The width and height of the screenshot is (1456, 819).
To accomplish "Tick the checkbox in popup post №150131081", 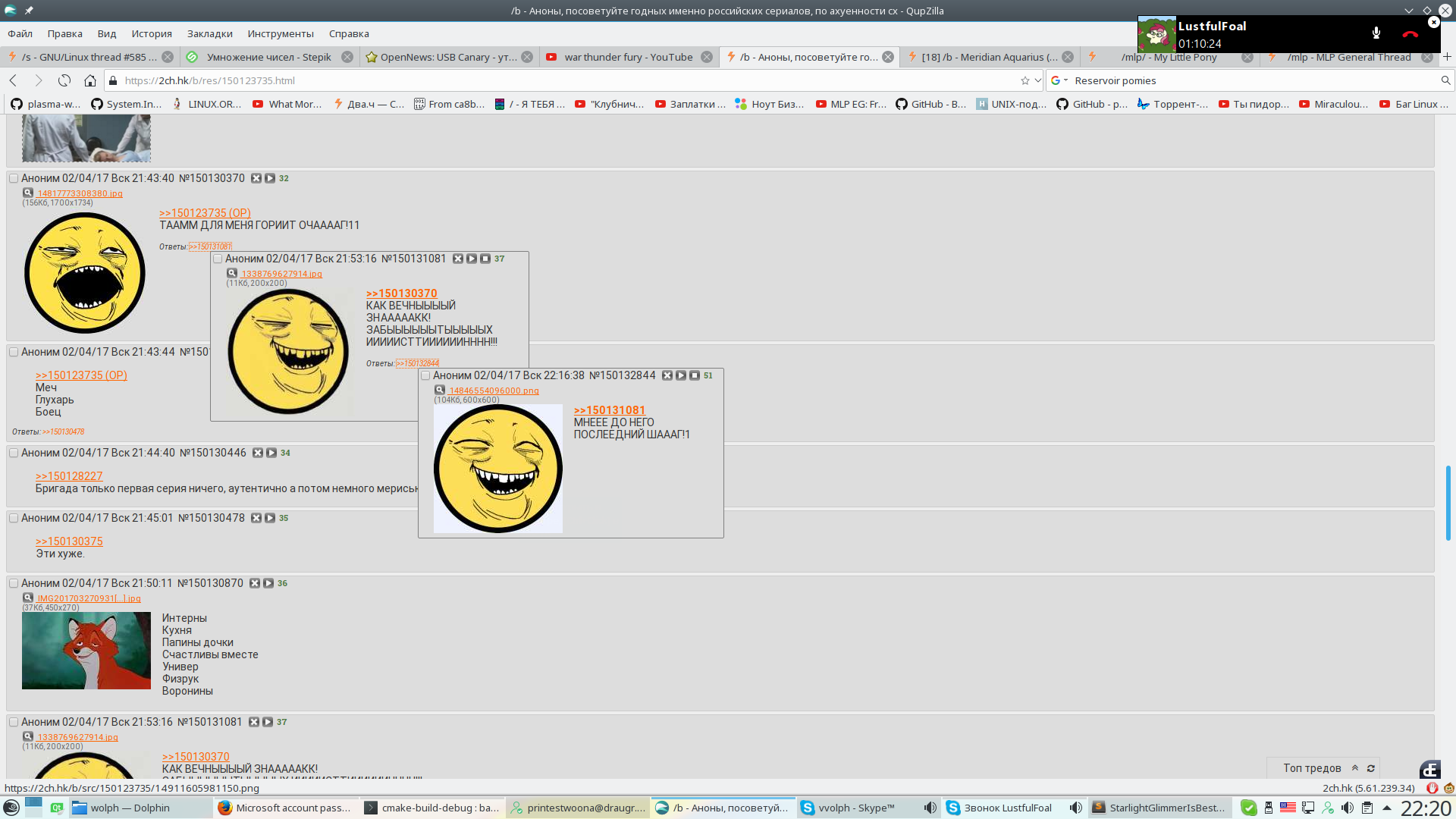I will pyautogui.click(x=218, y=259).
